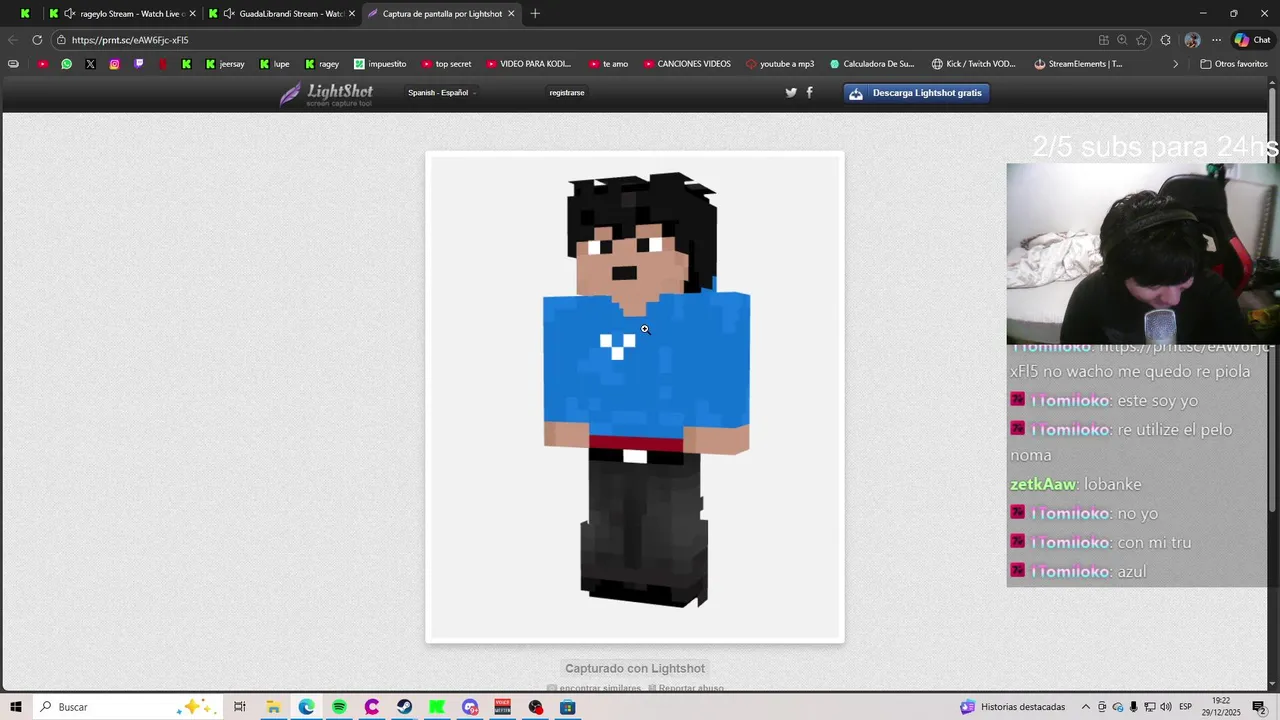This screenshot has height=720, width=1280.
Task: Click Historias destacadas in taskbar
Action: 1013,707
